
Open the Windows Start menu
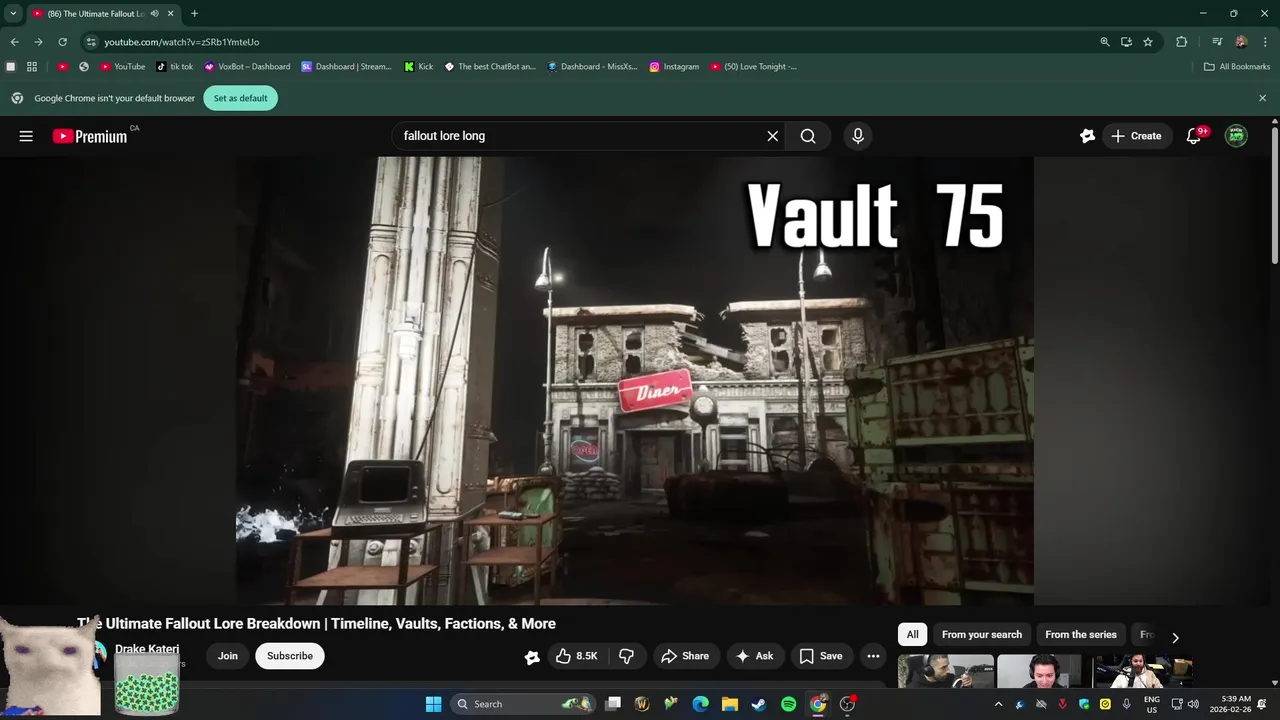click(433, 704)
